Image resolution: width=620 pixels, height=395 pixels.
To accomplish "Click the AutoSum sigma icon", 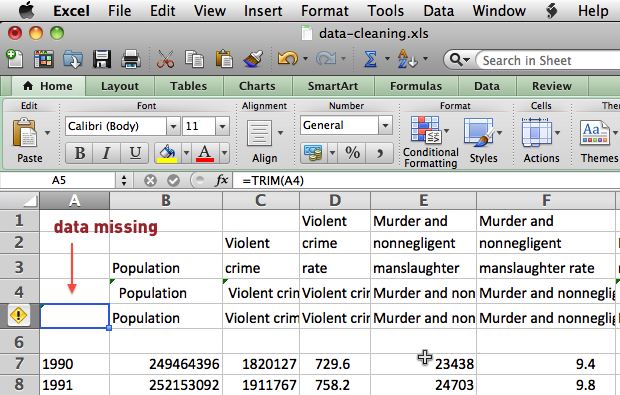I will (370, 59).
